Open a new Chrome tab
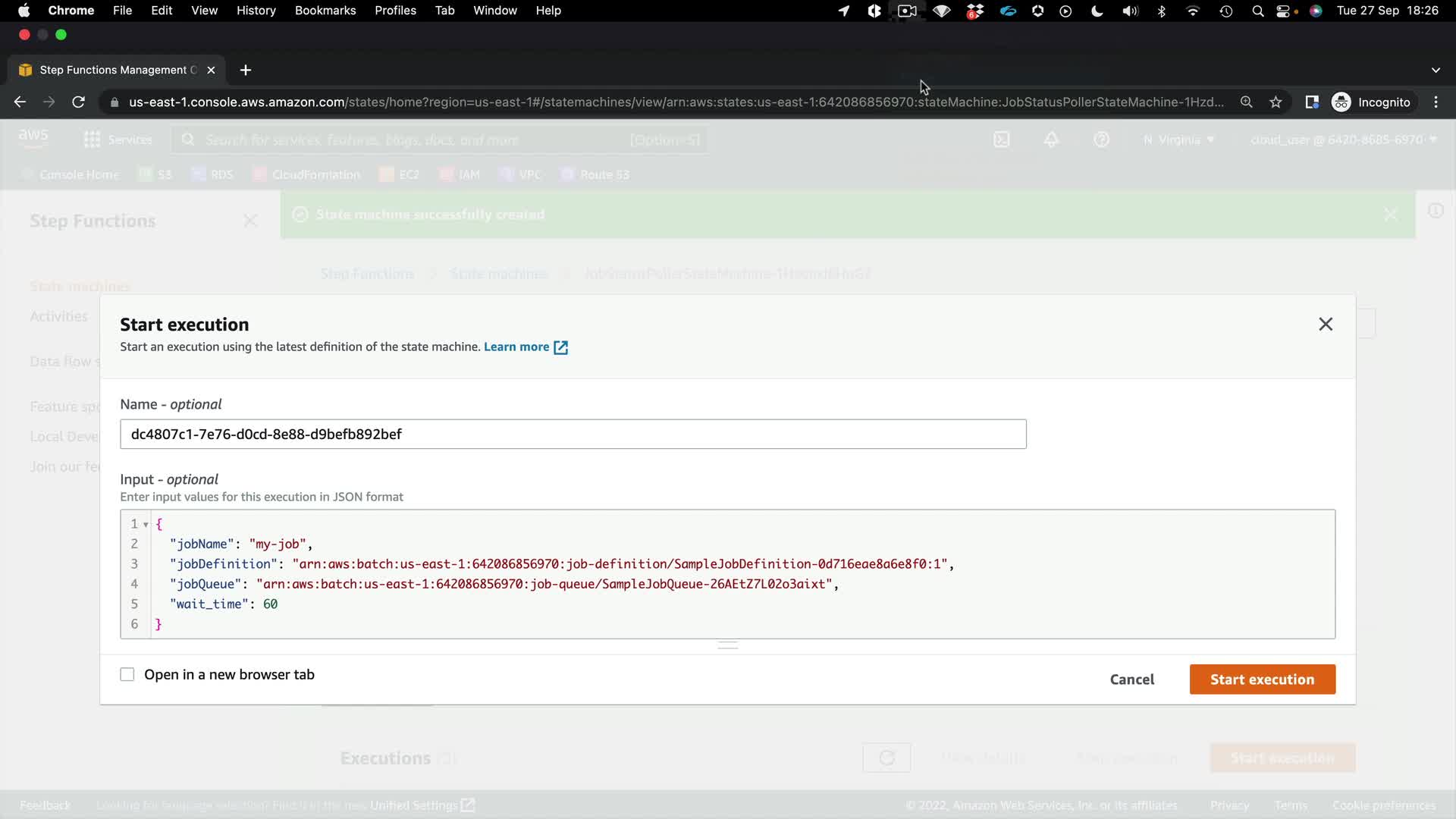The width and height of the screenshot is (1456, 819). pos(245,70)
